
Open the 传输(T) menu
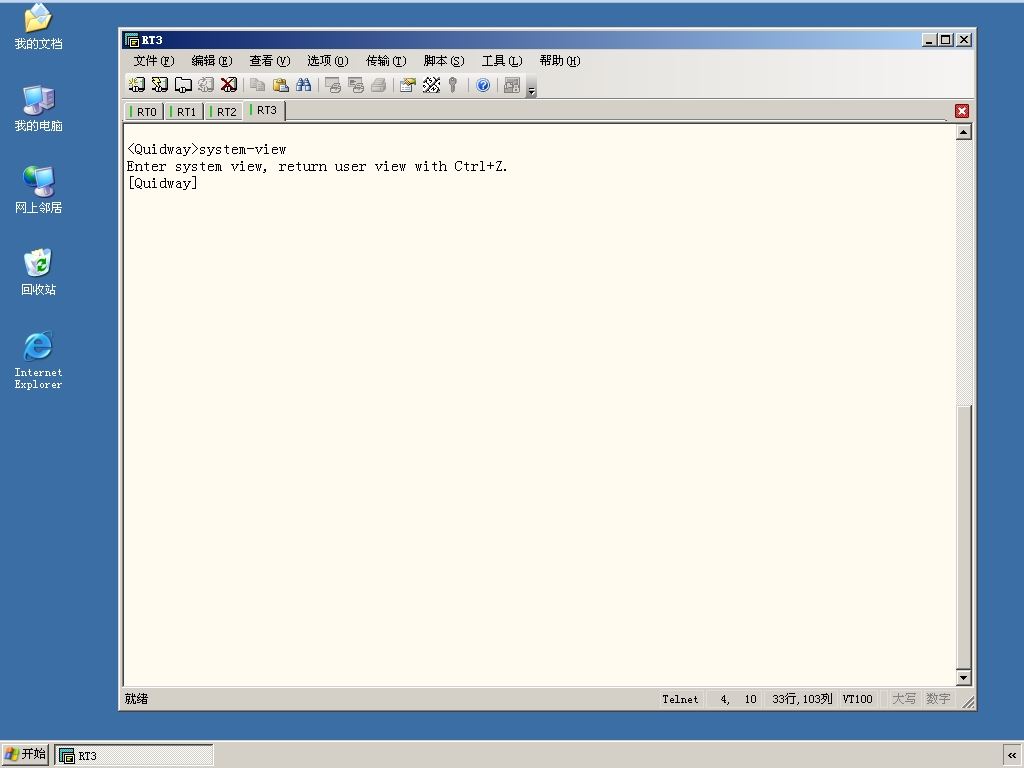click(386, 61)
